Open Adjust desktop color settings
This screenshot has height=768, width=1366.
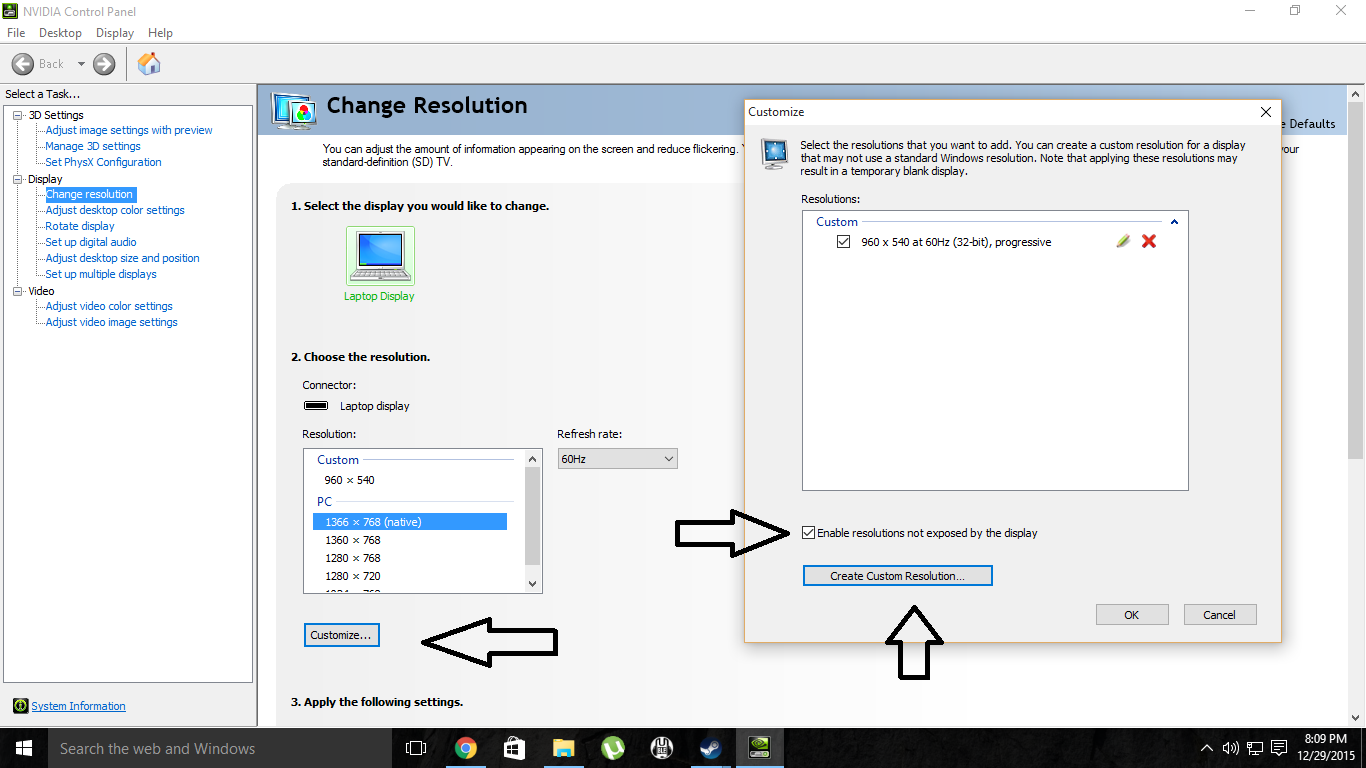click(115, 210)
